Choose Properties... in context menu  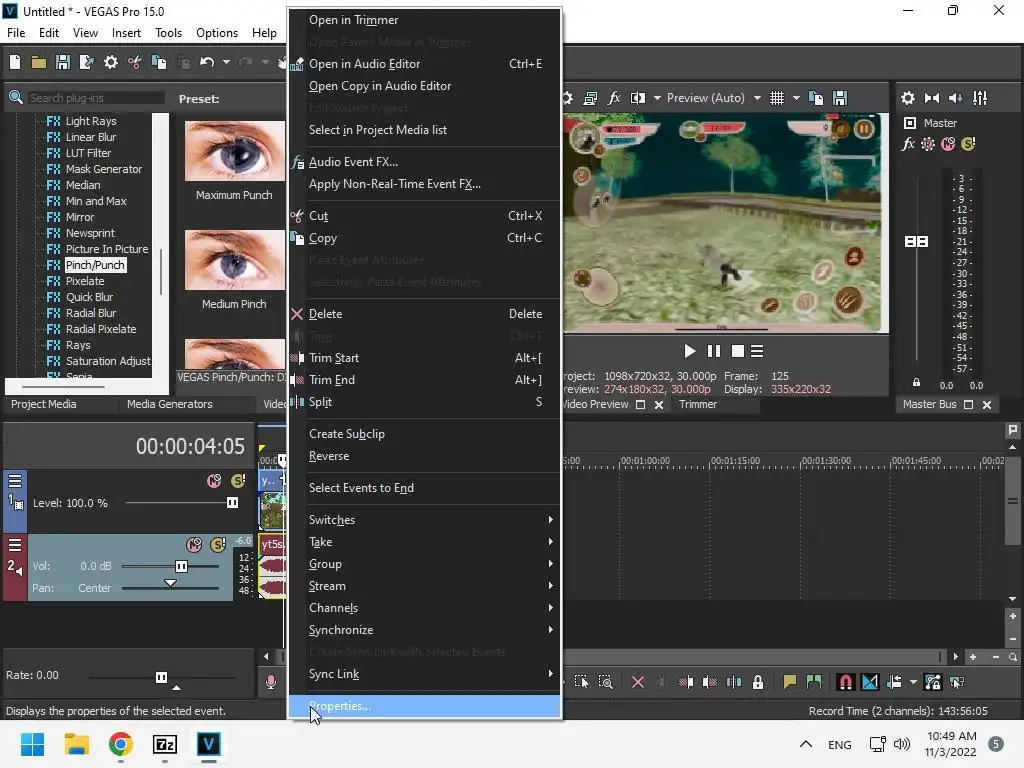424,706
